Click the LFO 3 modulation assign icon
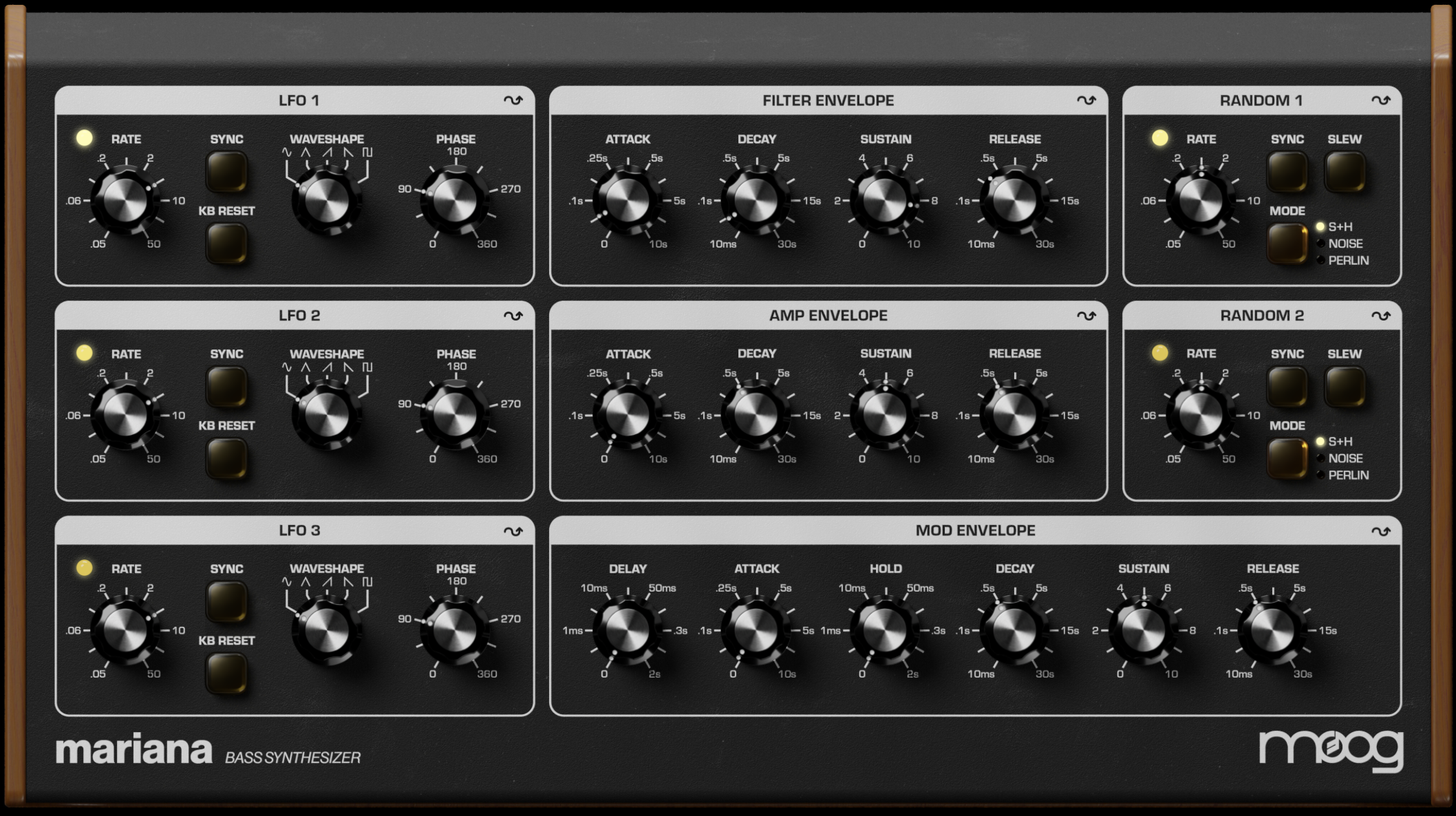Image resolution: width=1456 pixels, height=816 pixels. (513, 531)
